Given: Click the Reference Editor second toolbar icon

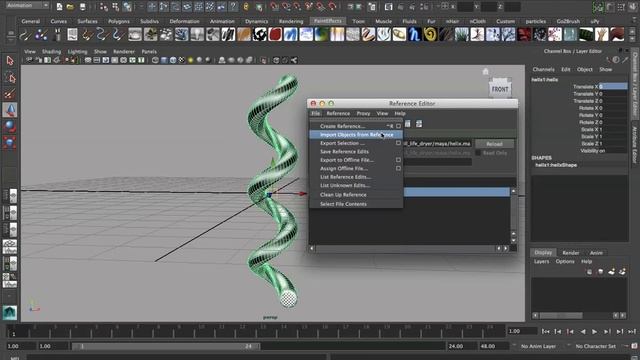Looking at the screenshot, I should click(x=419, y=124).
